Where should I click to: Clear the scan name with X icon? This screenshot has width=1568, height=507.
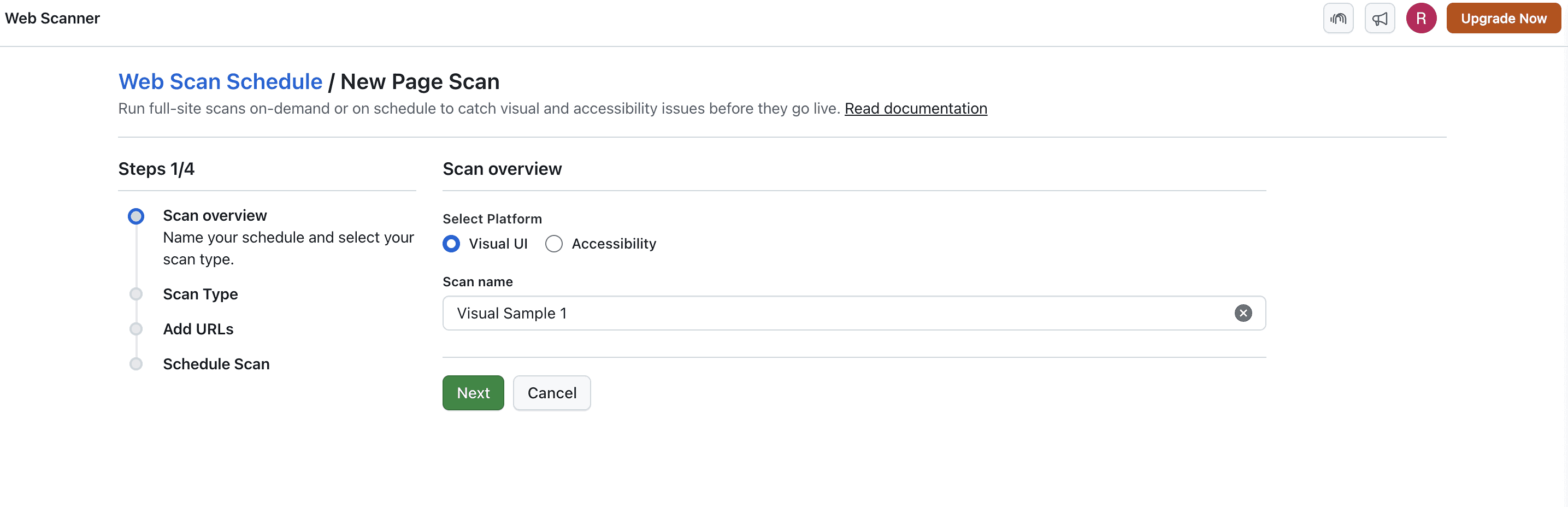[x=1243, y=313]
